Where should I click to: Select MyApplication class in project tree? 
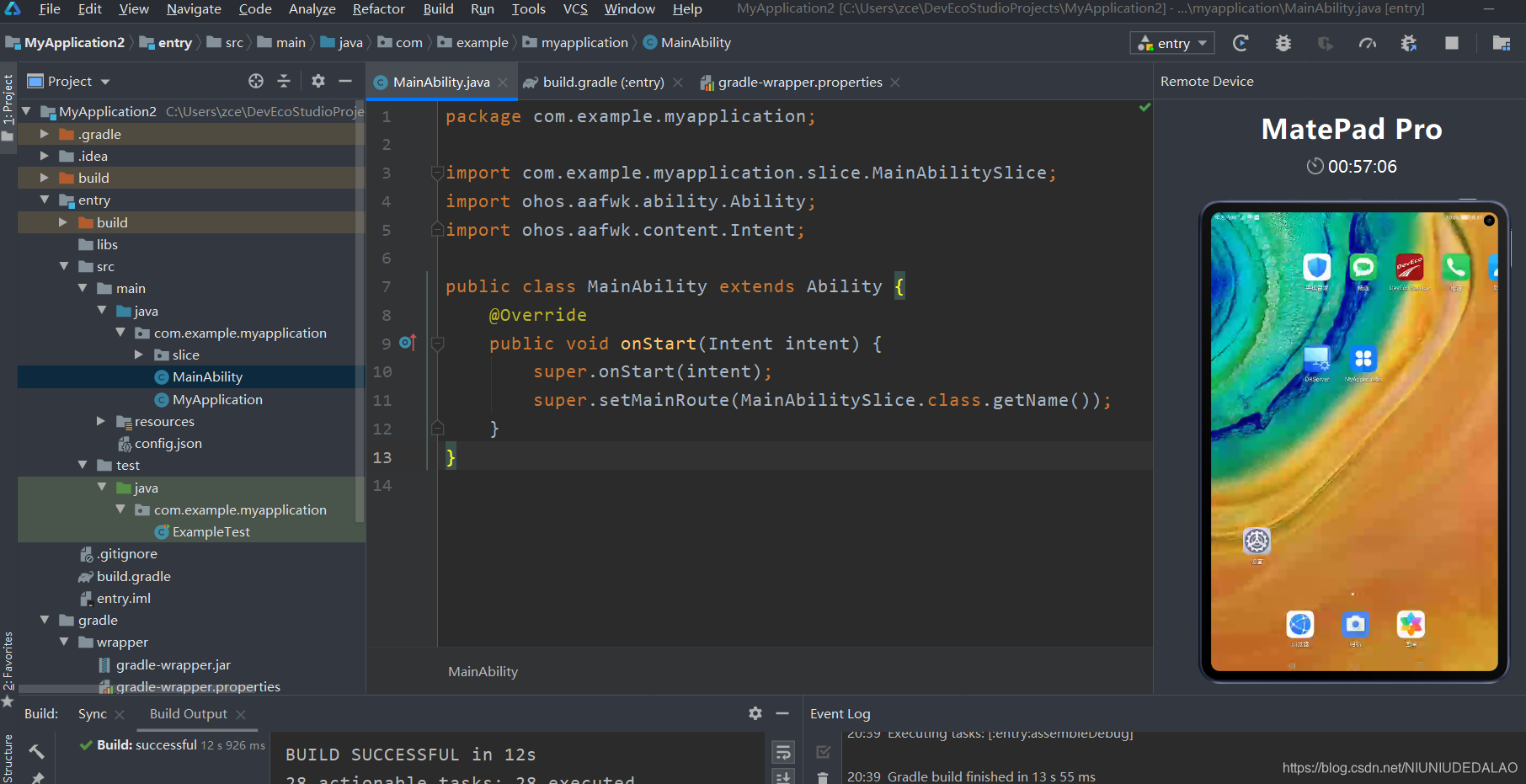pyautogui.click(x=217, y=399)
